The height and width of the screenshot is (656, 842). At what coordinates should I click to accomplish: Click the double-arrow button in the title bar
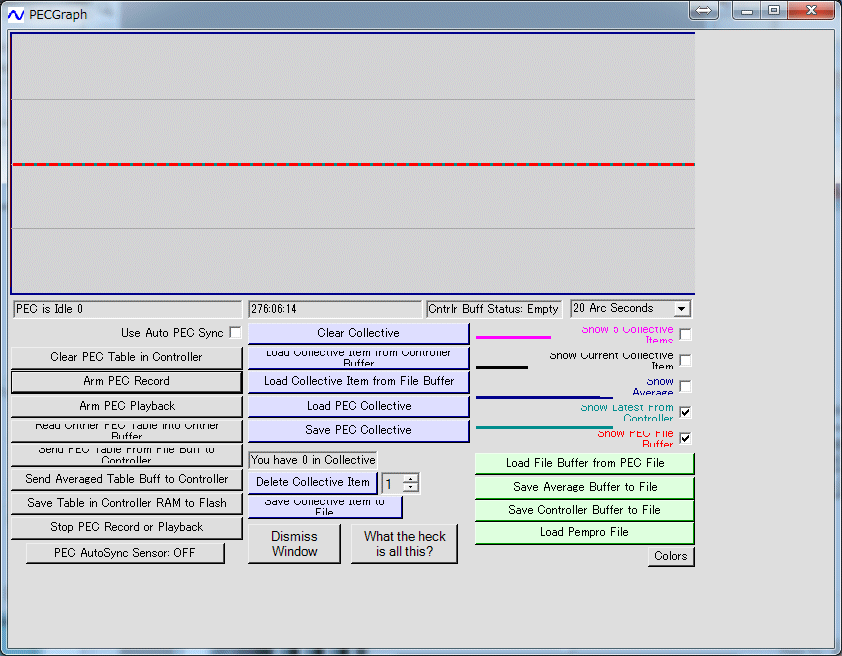(x=703, y=10)
